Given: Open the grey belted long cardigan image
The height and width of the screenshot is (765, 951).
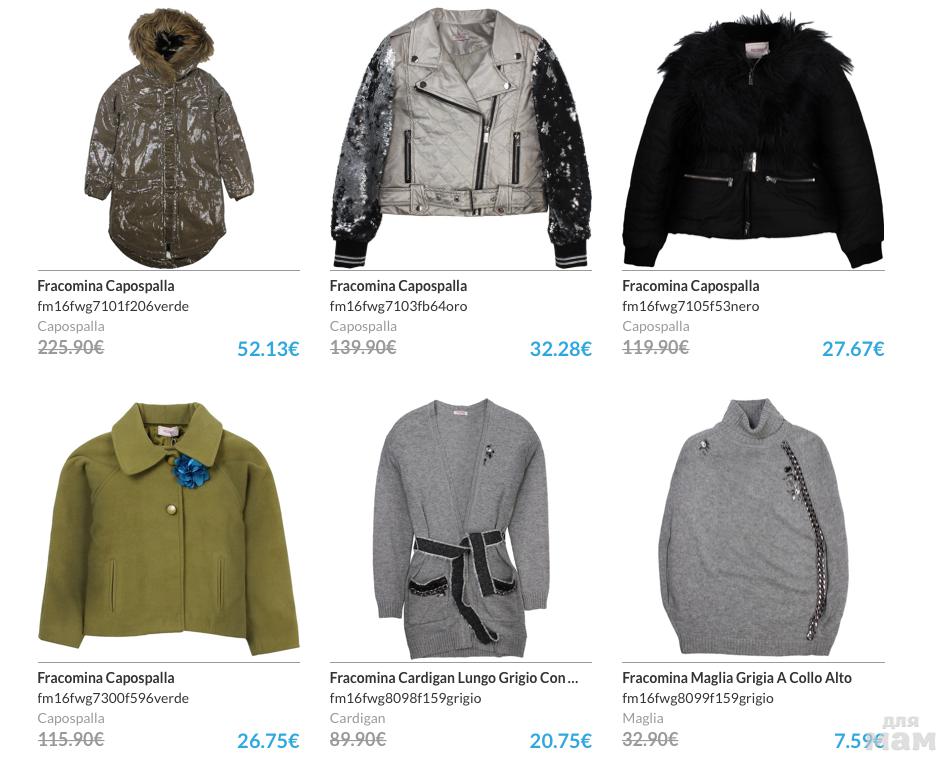Looking at the screenshot, I should point(461,529).
